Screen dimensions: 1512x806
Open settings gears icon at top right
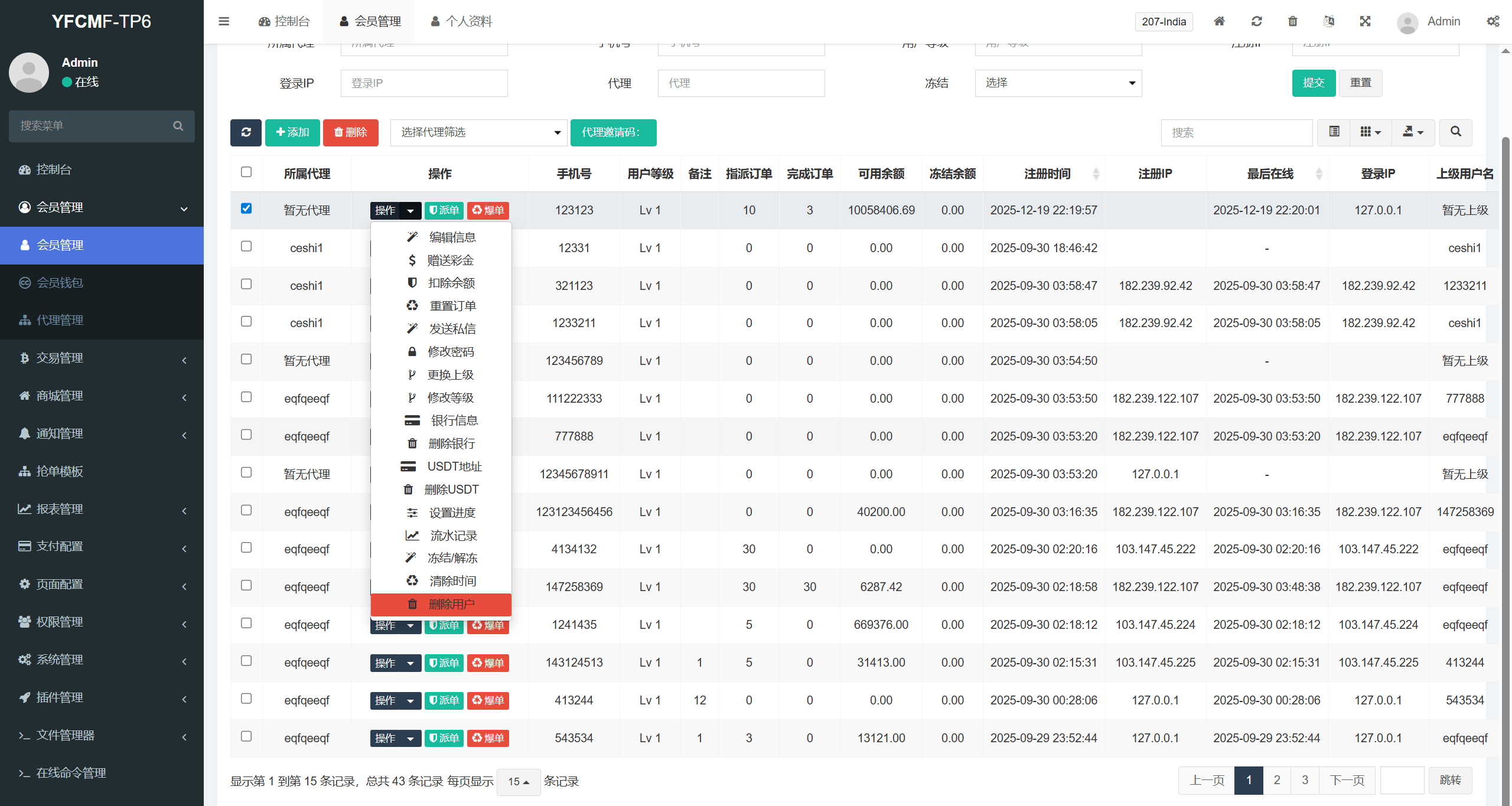point(1493,21)
